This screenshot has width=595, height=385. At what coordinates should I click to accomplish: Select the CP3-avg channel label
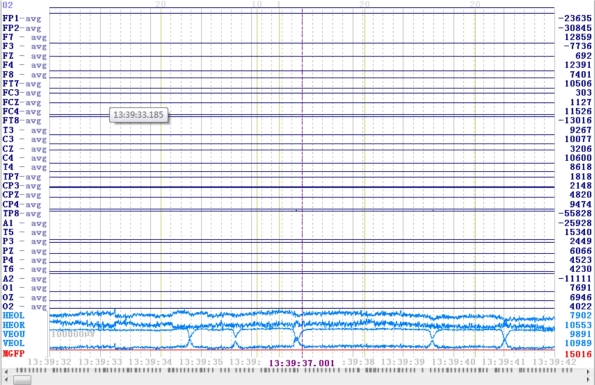point(22,186)
